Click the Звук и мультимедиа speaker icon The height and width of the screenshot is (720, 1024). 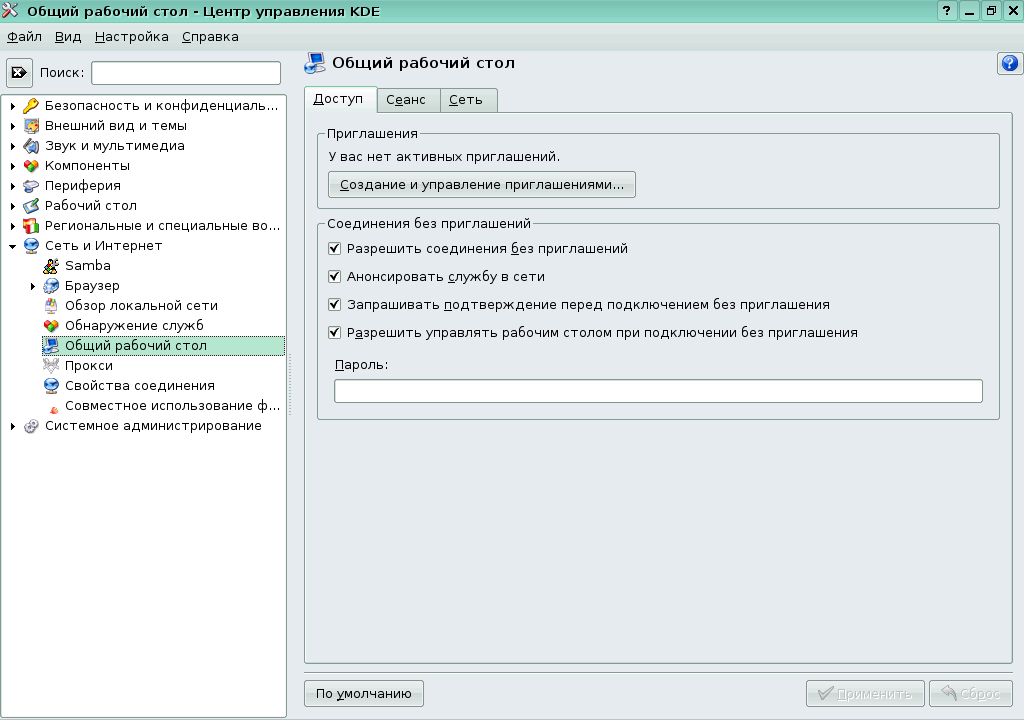(x=30, y=145)
